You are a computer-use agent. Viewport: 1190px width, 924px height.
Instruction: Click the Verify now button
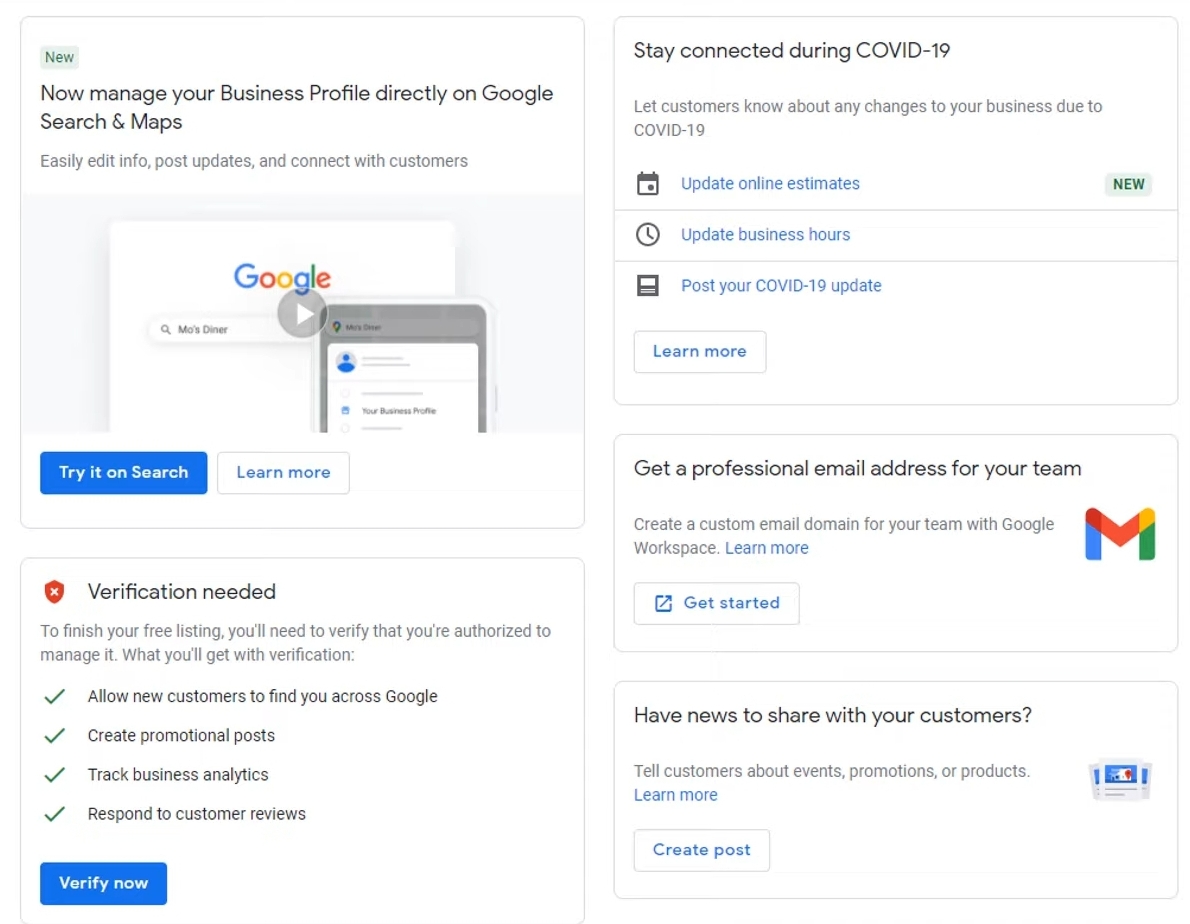coord(103,883)
